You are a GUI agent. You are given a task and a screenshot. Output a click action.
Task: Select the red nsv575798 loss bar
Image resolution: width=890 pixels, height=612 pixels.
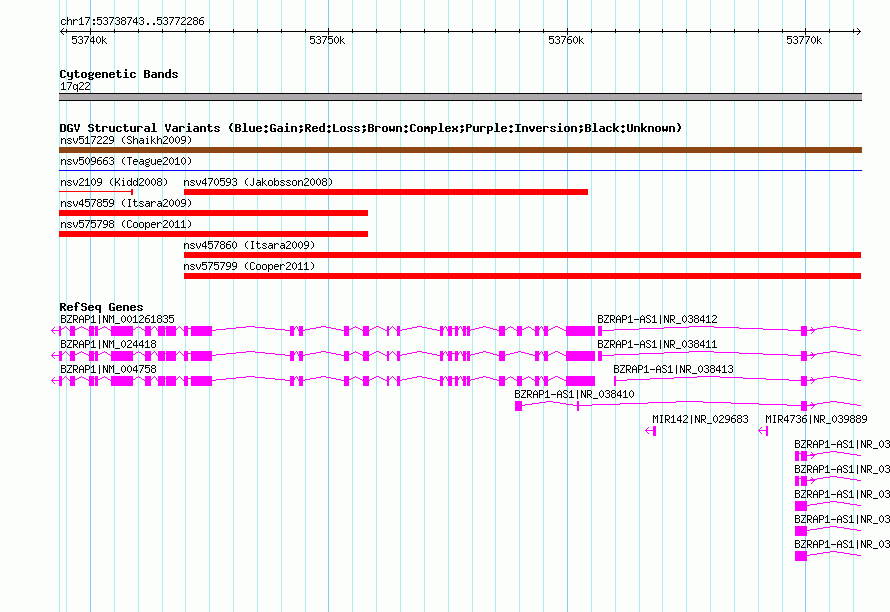pyautogui.click(x=213, y=234)
